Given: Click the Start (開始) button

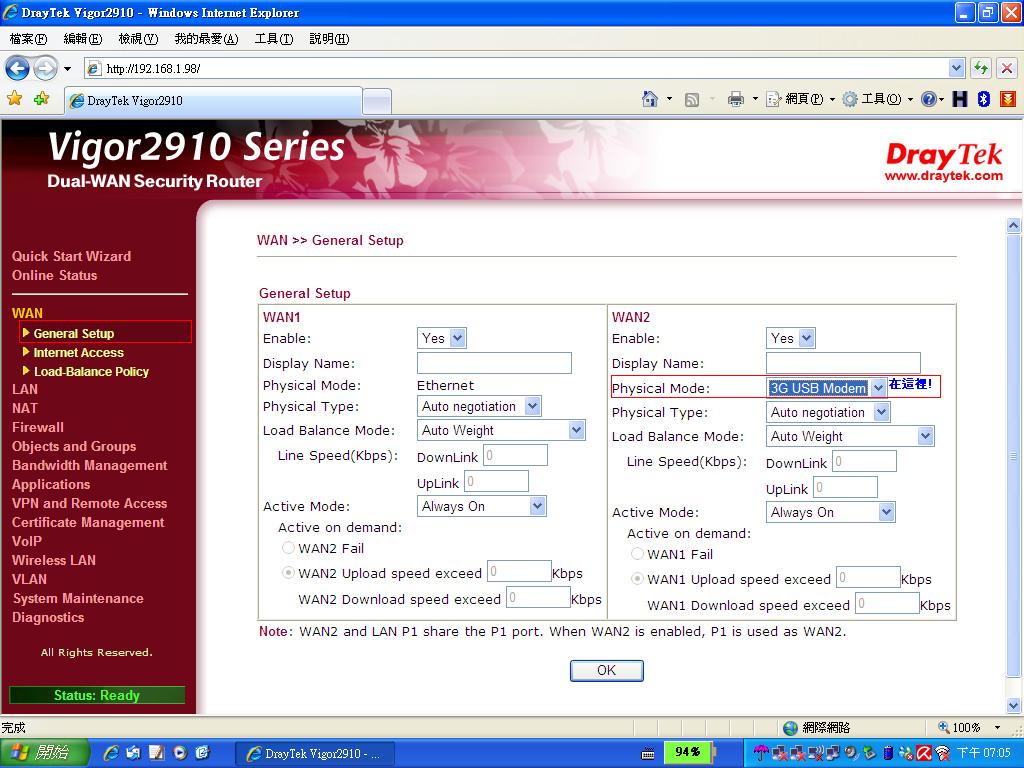Looking at the screenshot, I should [44, 753].
